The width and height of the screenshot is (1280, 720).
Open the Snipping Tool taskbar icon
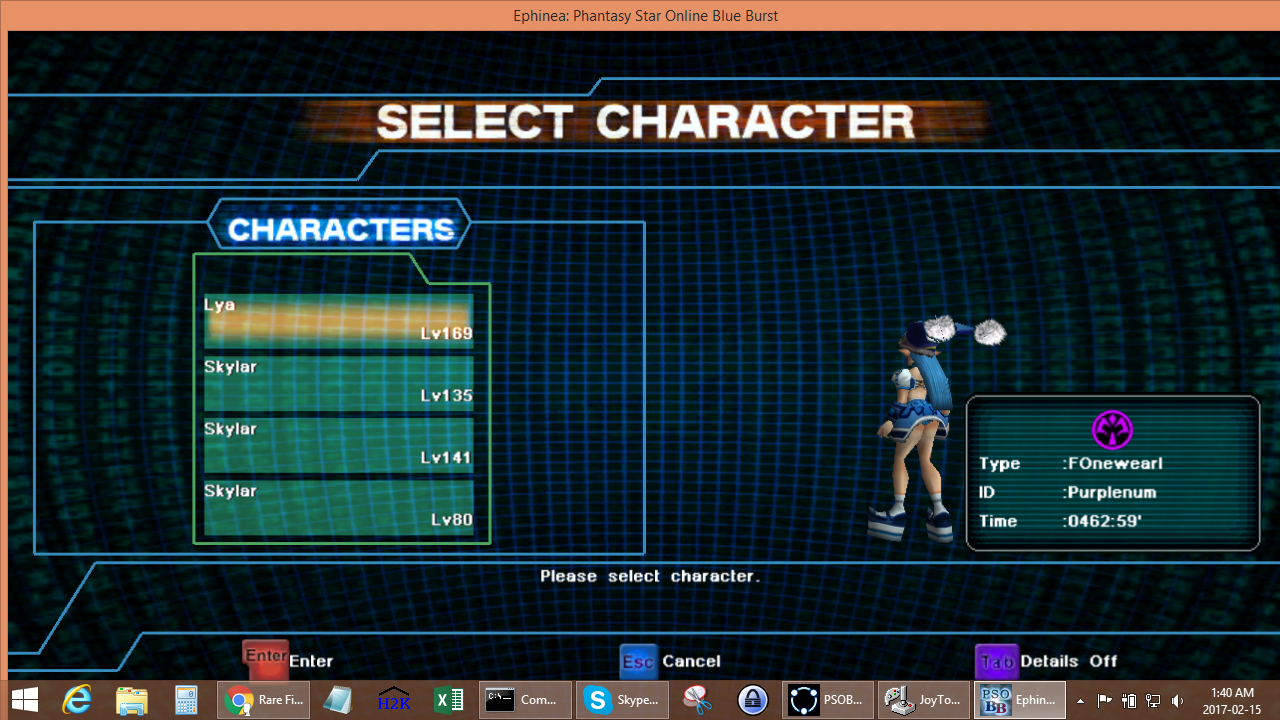(697, 700)
